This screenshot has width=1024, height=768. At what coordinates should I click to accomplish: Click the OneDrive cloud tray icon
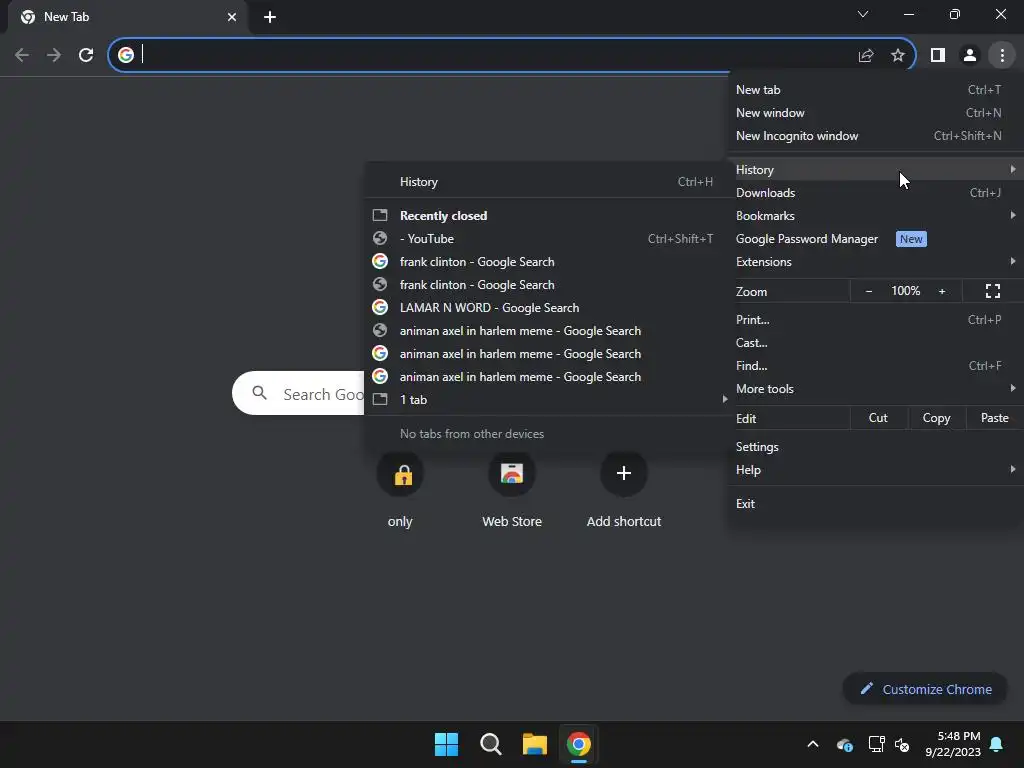coord(844,744)
